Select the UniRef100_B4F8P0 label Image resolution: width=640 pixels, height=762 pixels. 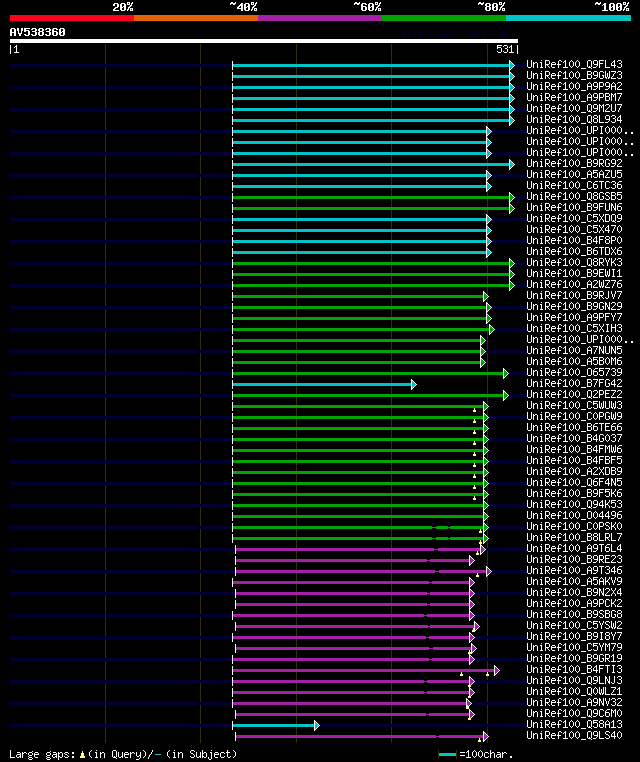click(x=574, y=240)
